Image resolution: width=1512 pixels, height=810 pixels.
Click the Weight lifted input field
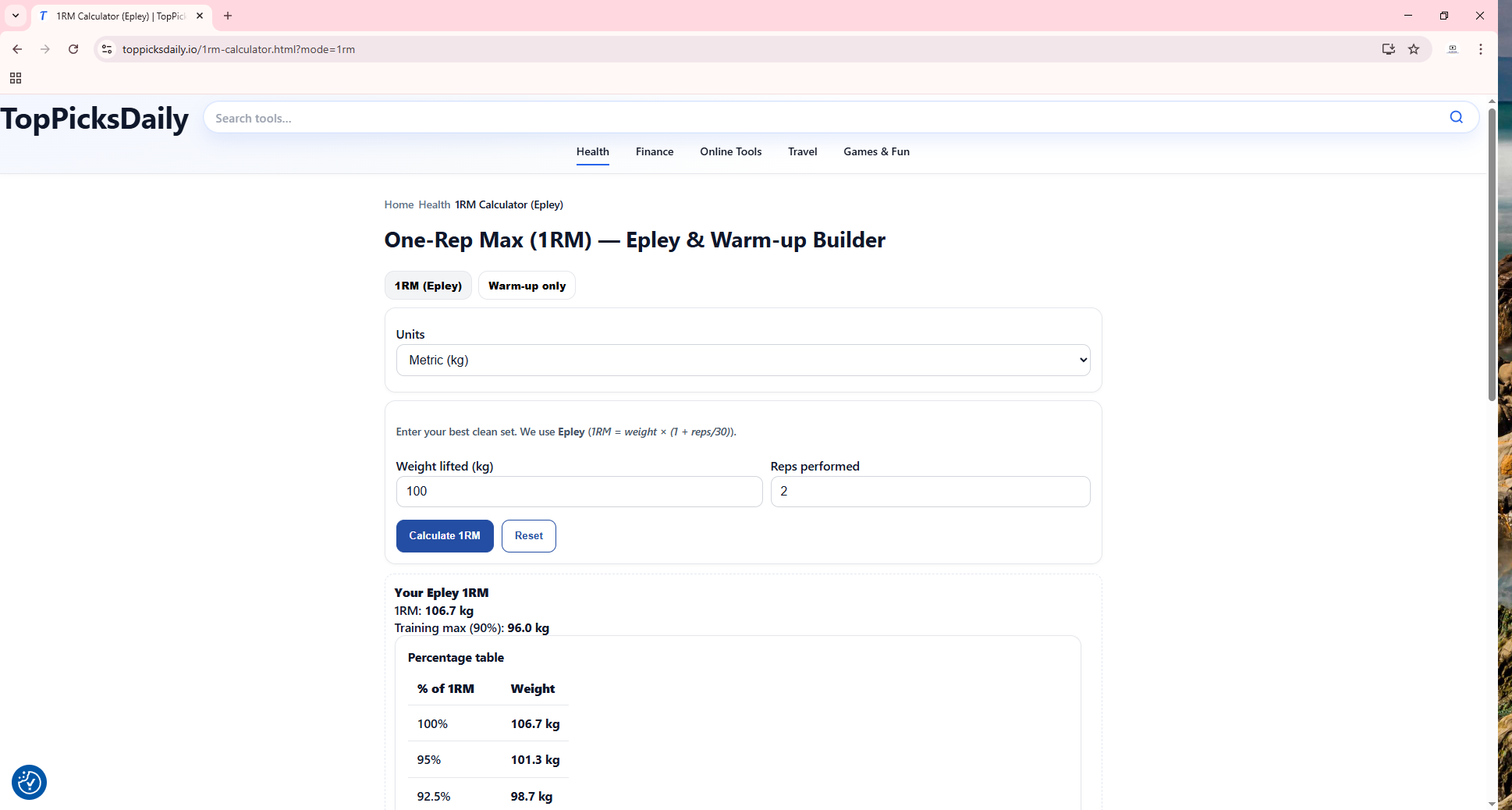click(579, 492)
